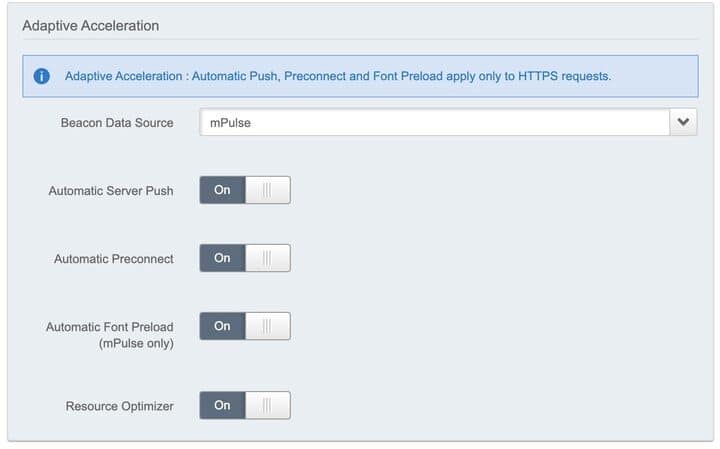Click the Automatic Font Preload label
720x449 pixels.
tap(110, 327)
